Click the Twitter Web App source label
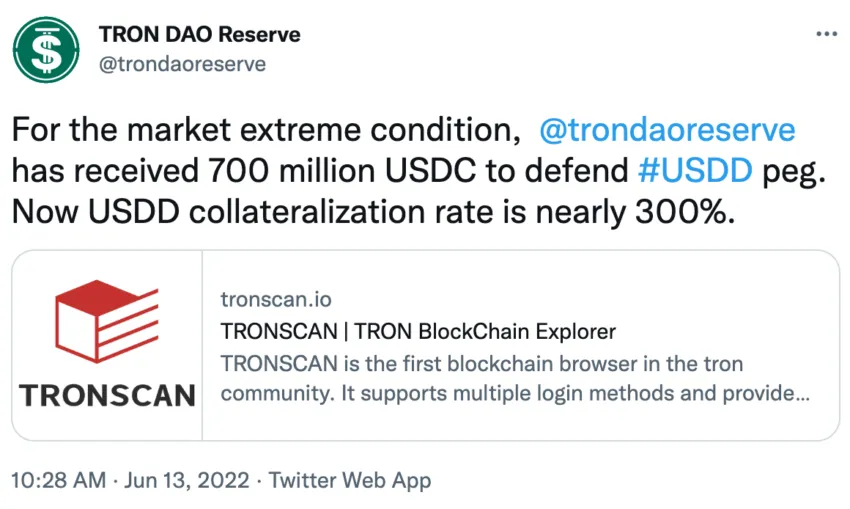The image size is (850, 509). [350, 480]
